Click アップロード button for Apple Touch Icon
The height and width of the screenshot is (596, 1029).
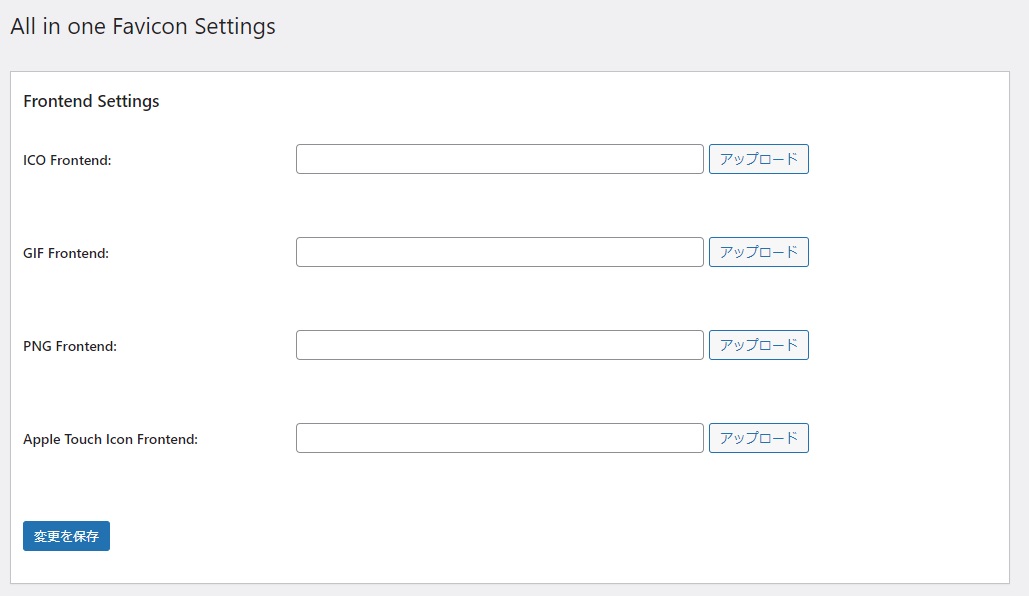759,438
